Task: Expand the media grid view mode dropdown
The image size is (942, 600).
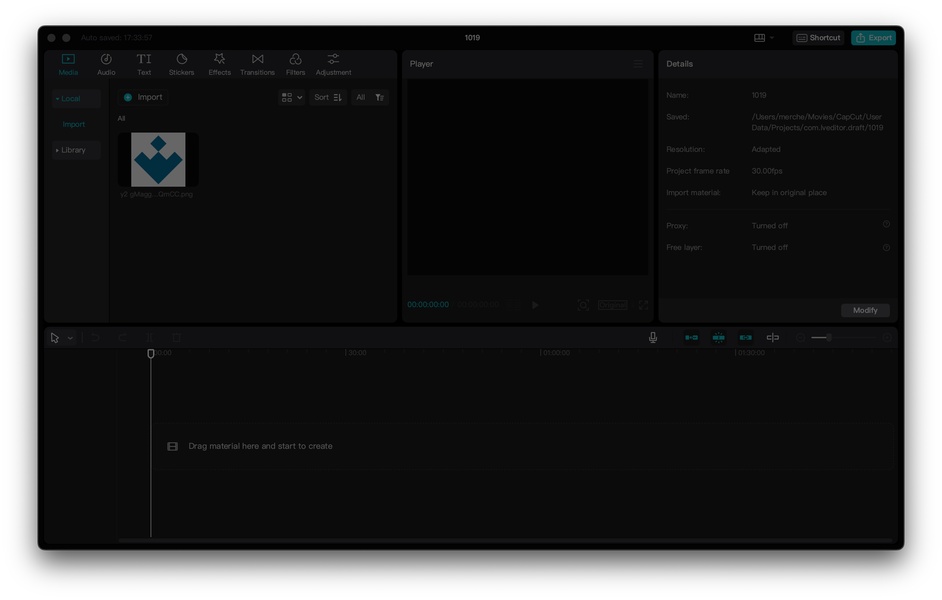Action: point(292,98)
